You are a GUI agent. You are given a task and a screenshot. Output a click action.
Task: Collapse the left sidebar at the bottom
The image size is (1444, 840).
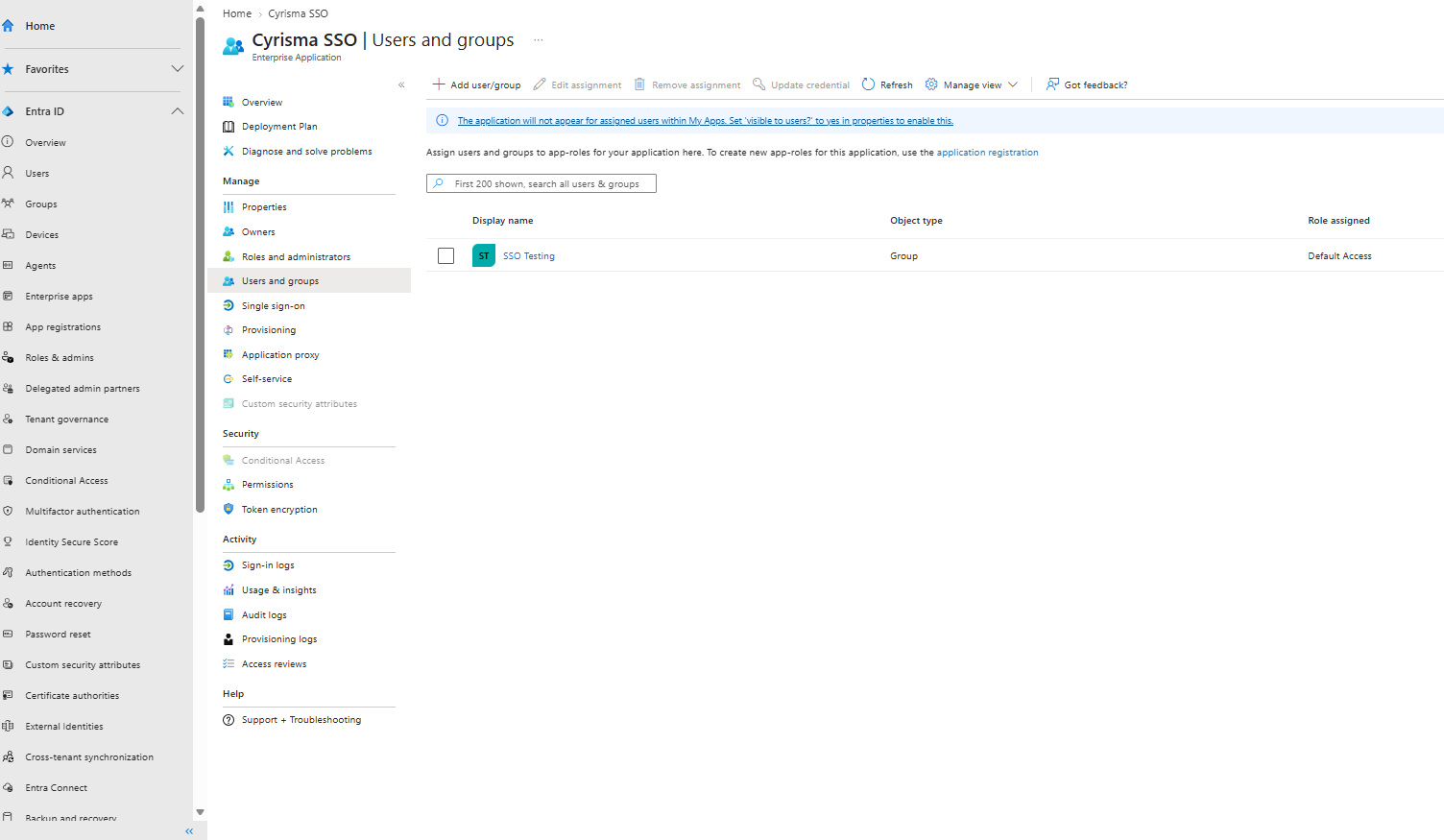tap(189, 831)
